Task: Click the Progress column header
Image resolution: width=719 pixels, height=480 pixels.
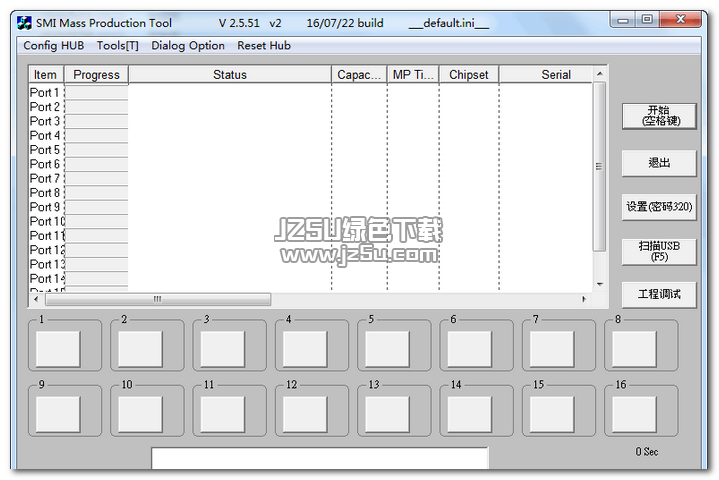Action: point(96,75)
